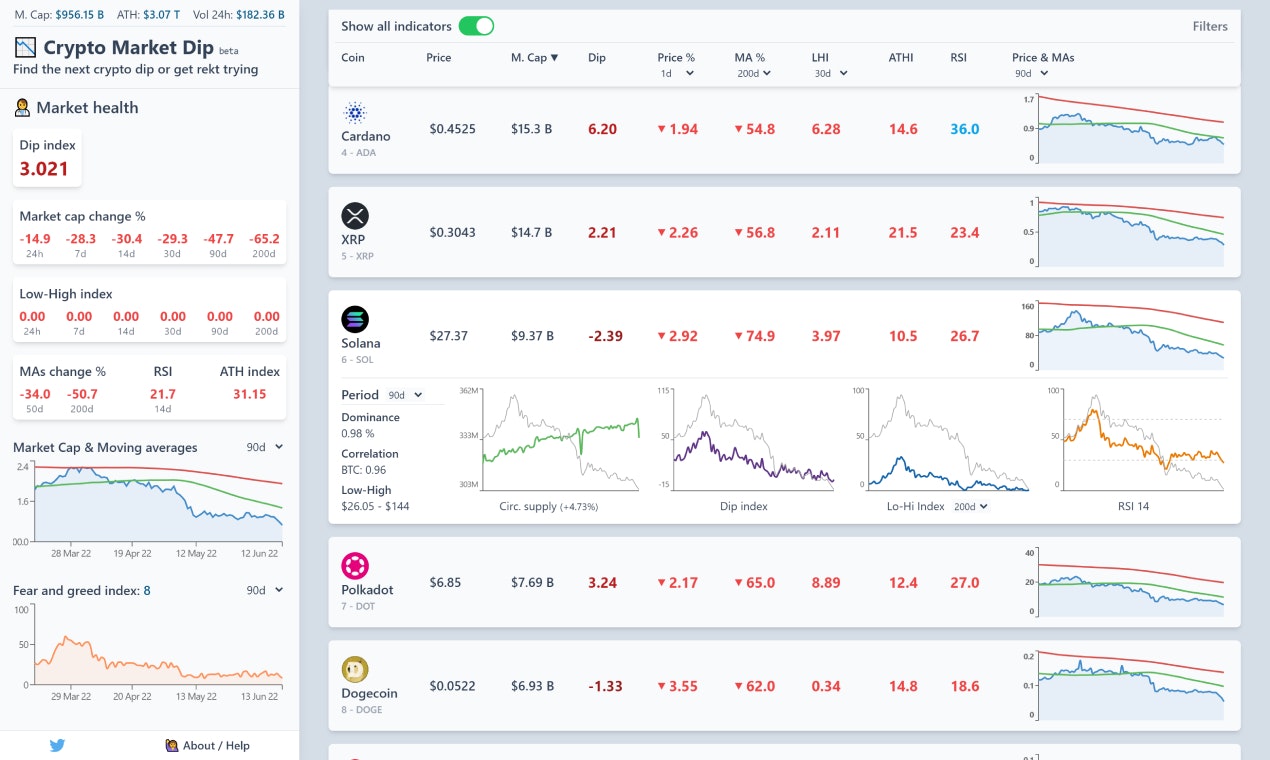Image resolution: width=1270 pixels, height=760 pixels.
Task: Click Solana Dominance 0.98 % text
Action: 358,433
